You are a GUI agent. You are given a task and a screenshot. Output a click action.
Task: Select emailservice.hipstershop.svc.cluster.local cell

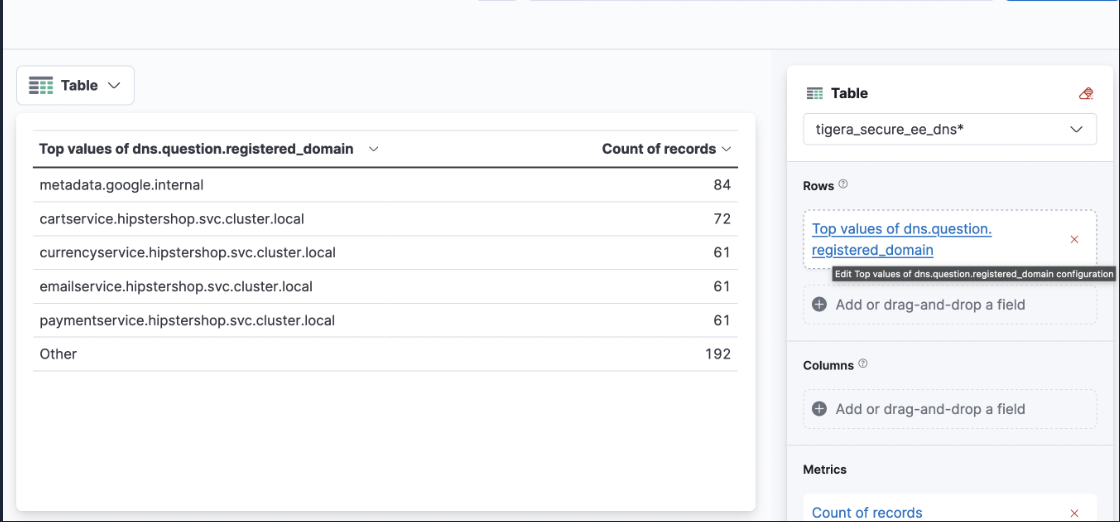pyautogui.click(x=176, y=286)
